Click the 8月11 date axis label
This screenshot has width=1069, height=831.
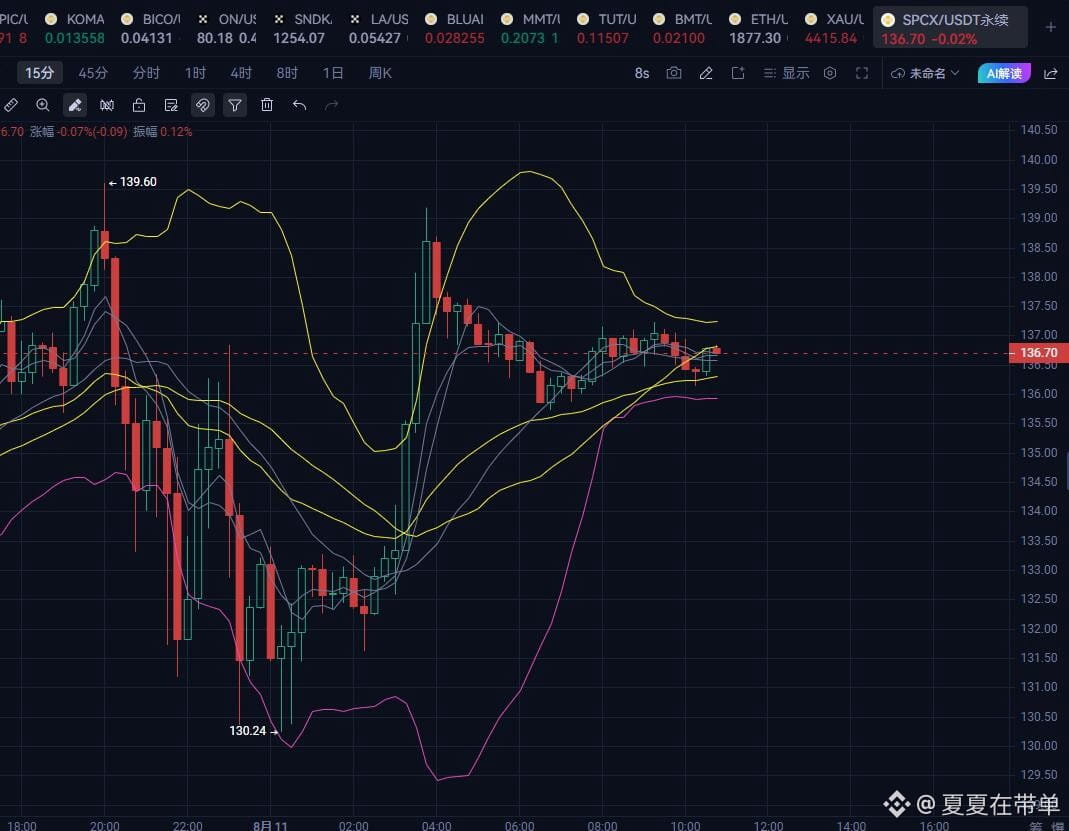tap(270, 826)
